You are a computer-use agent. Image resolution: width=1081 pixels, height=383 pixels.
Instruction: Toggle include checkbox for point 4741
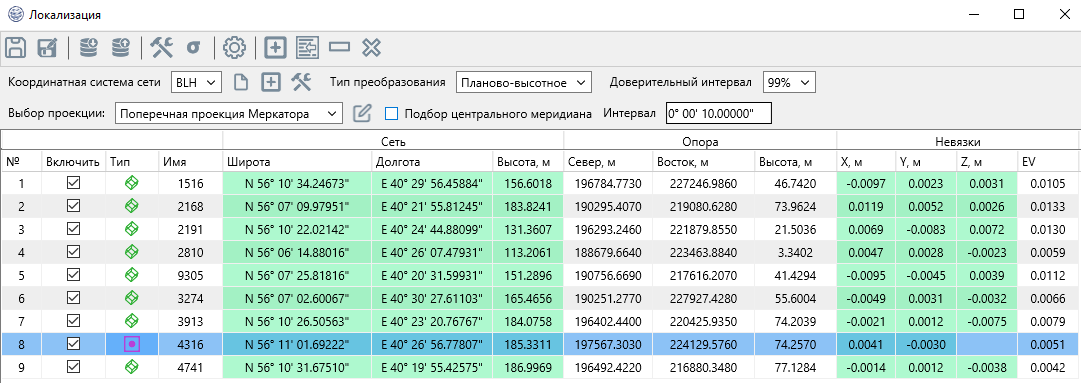click(73, 365)
